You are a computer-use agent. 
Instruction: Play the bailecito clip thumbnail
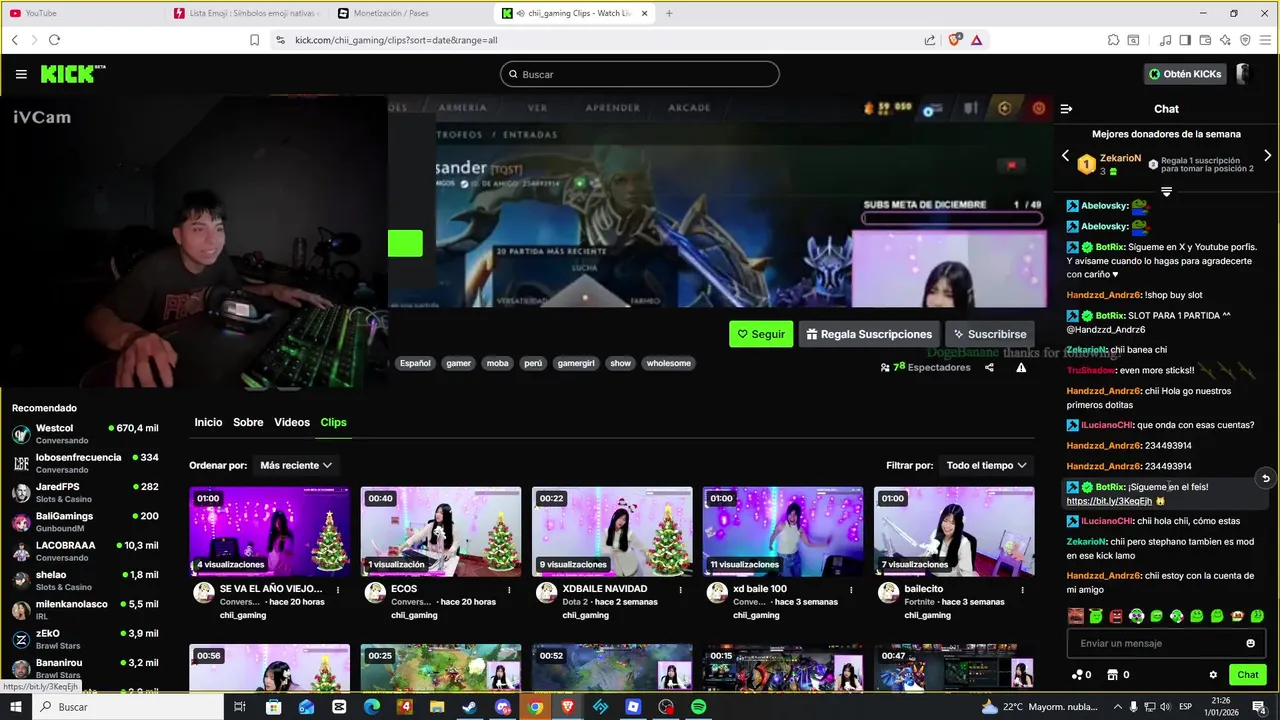(x=954, y=532)
